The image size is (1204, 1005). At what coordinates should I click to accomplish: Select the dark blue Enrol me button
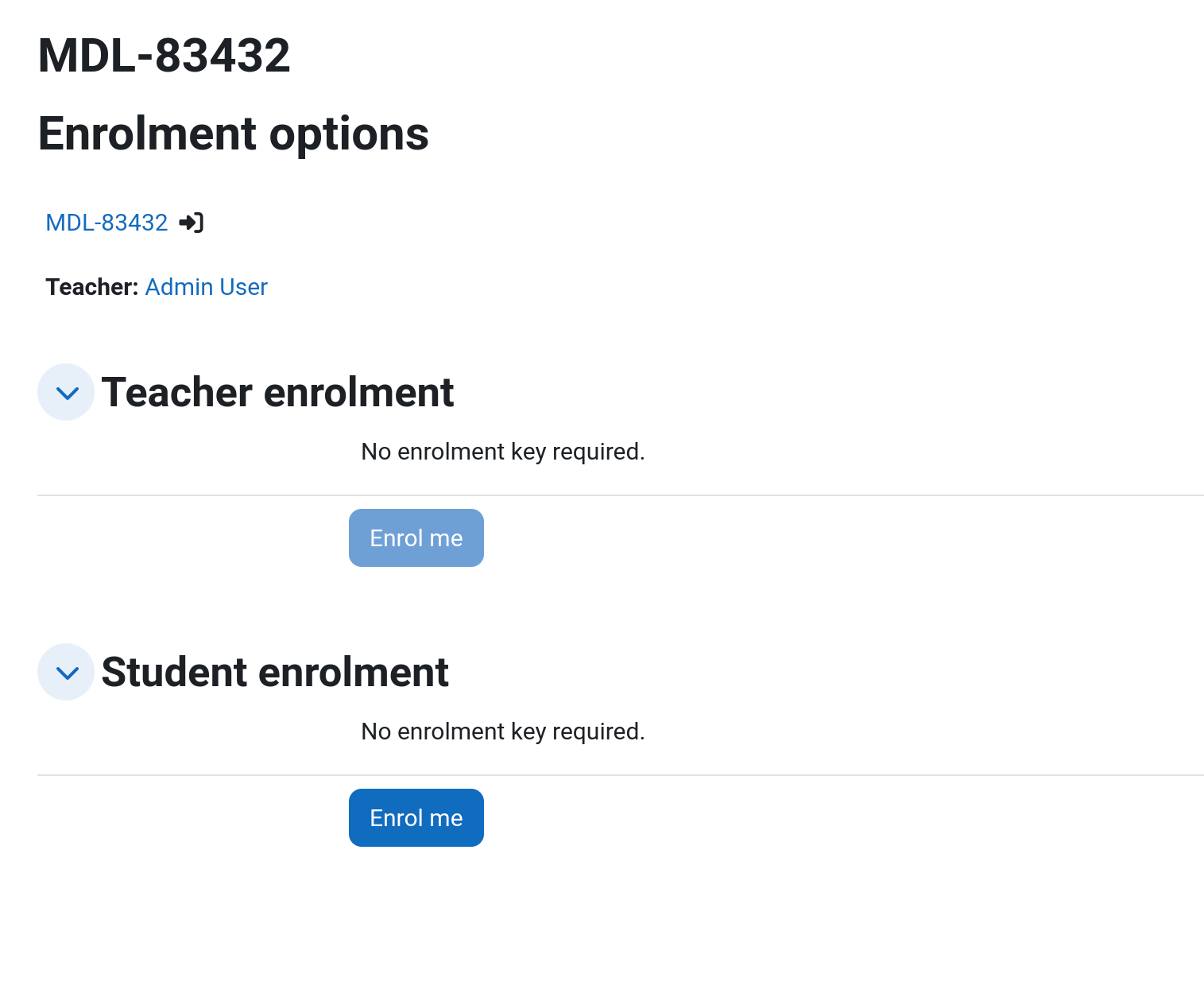[x=416, y=818]
